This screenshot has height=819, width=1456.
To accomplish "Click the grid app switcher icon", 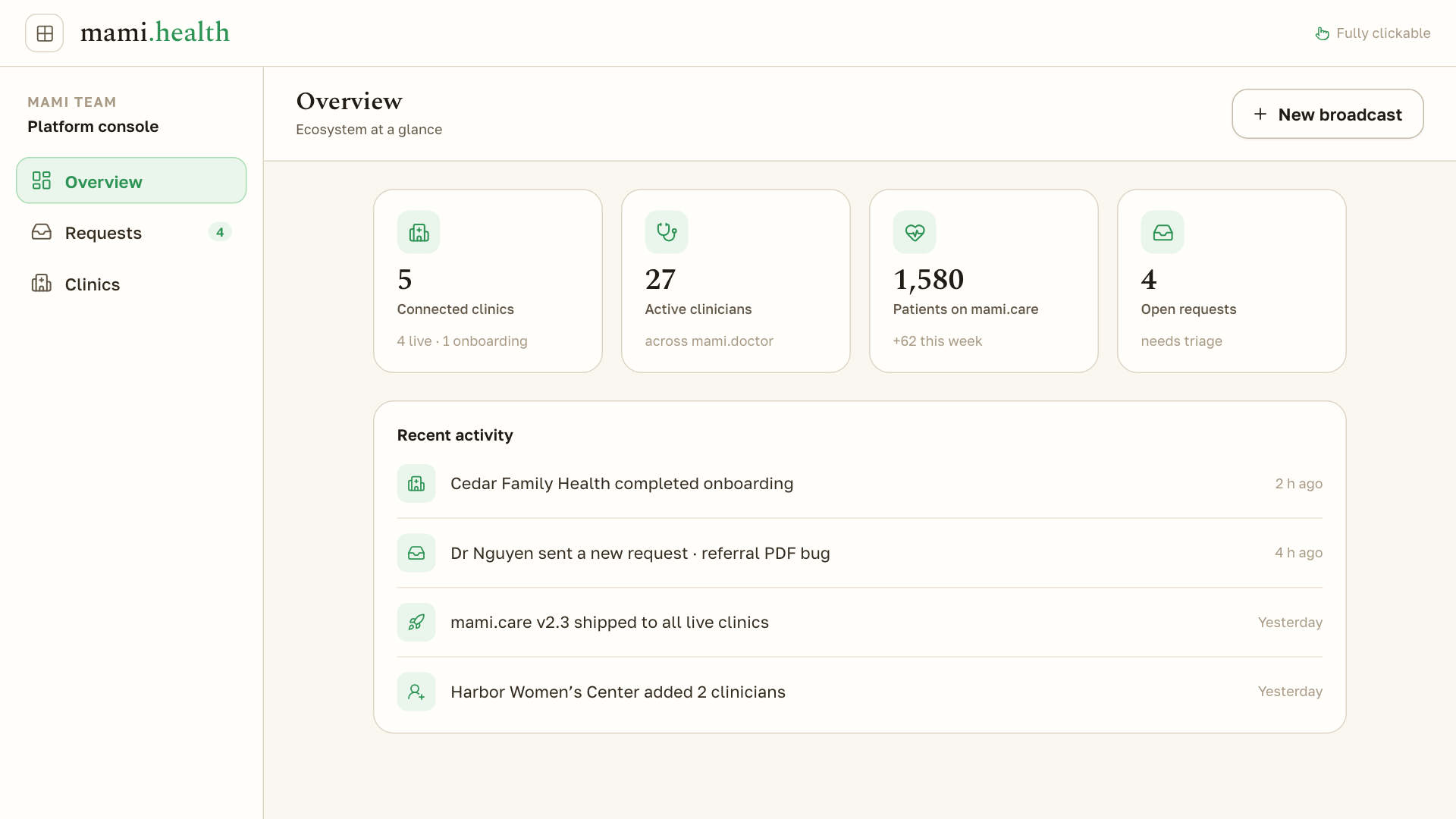I will coord(45,33).
